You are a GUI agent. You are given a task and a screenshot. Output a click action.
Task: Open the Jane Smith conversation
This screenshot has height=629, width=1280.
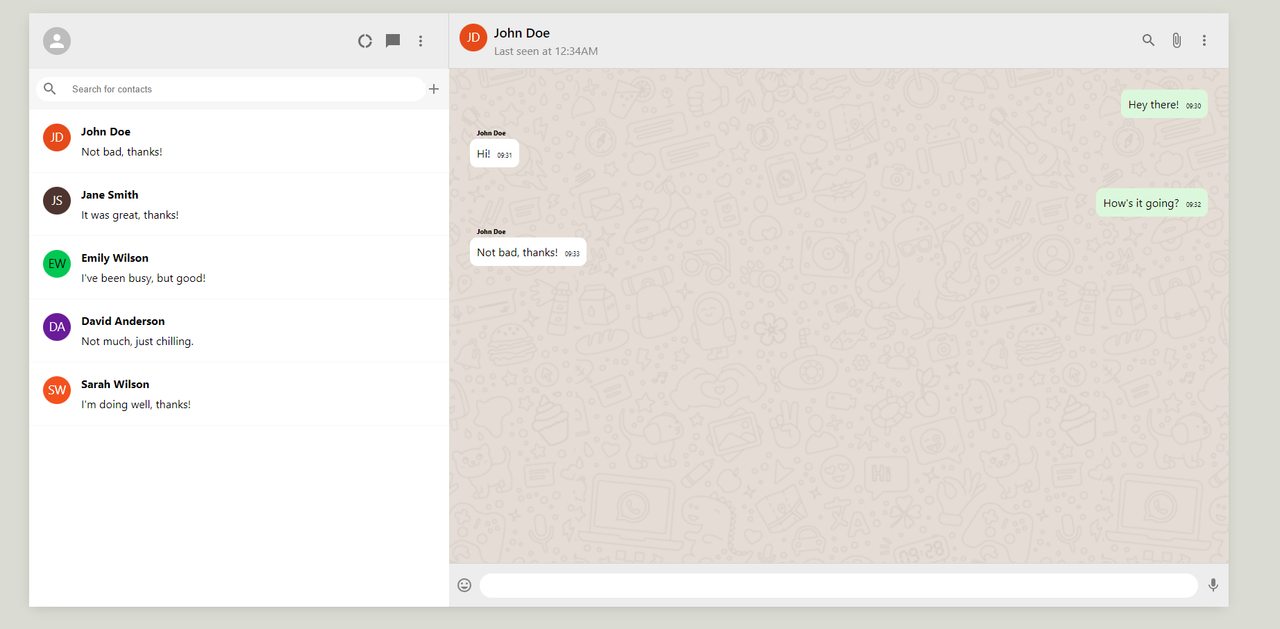239,204
